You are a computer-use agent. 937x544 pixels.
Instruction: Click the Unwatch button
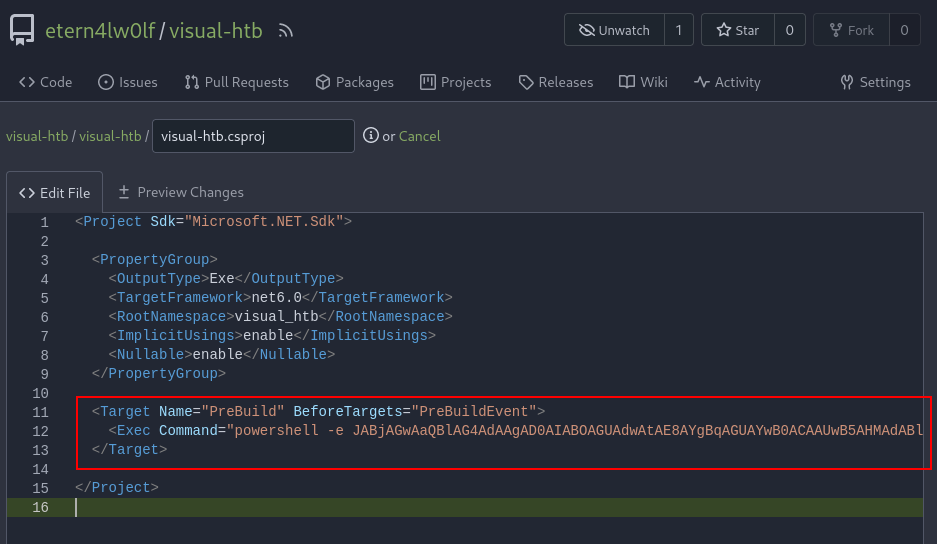pyautogui.click(x=614, y=30)
